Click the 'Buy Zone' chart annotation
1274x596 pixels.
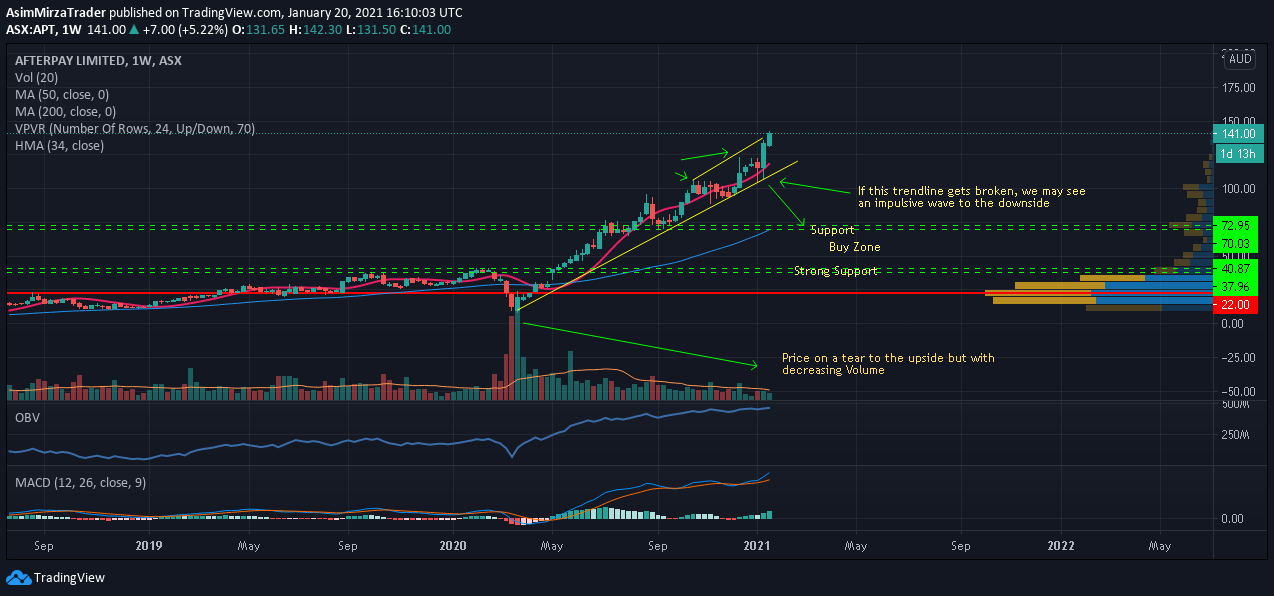point(854,246)
